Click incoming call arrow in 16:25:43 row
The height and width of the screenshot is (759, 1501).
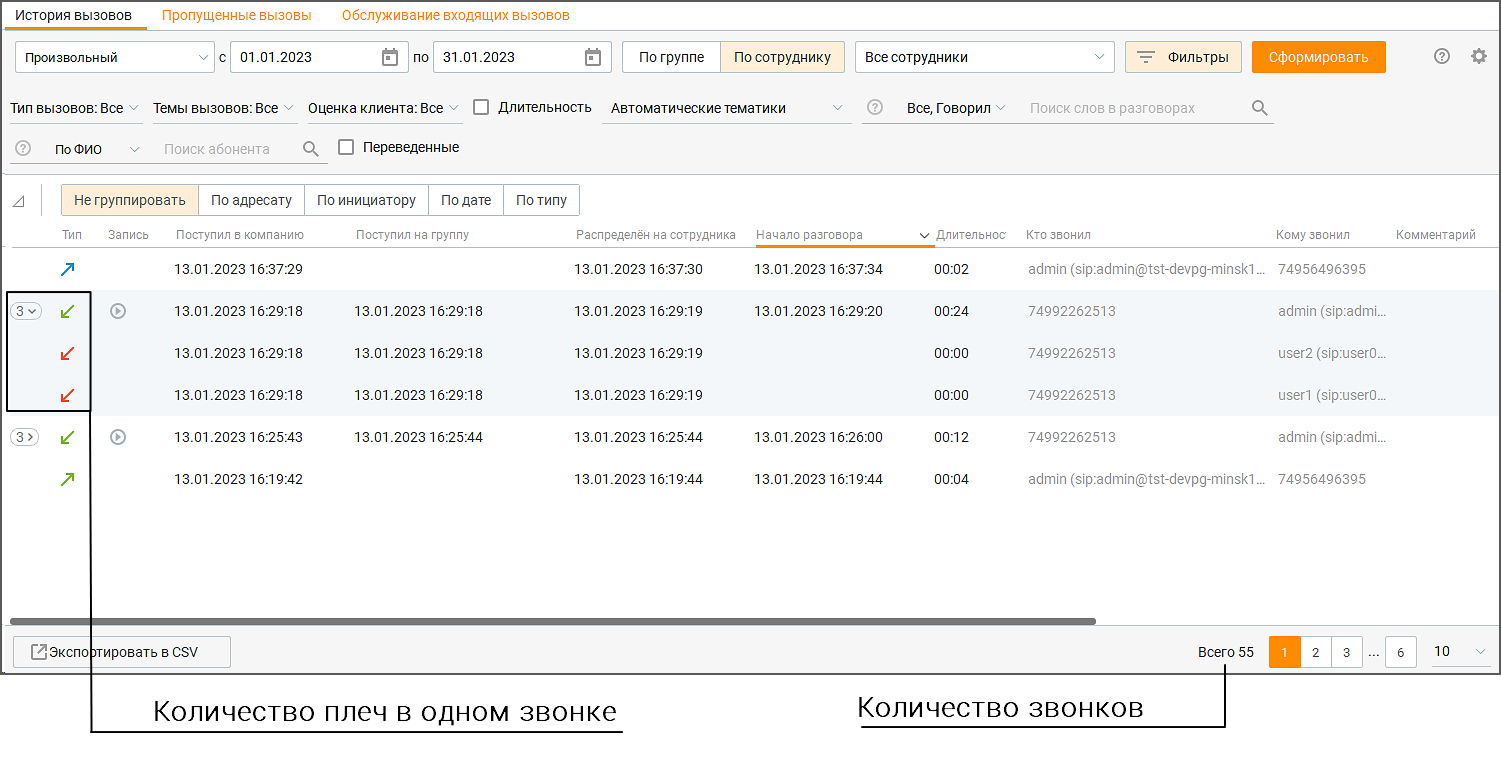68,437
